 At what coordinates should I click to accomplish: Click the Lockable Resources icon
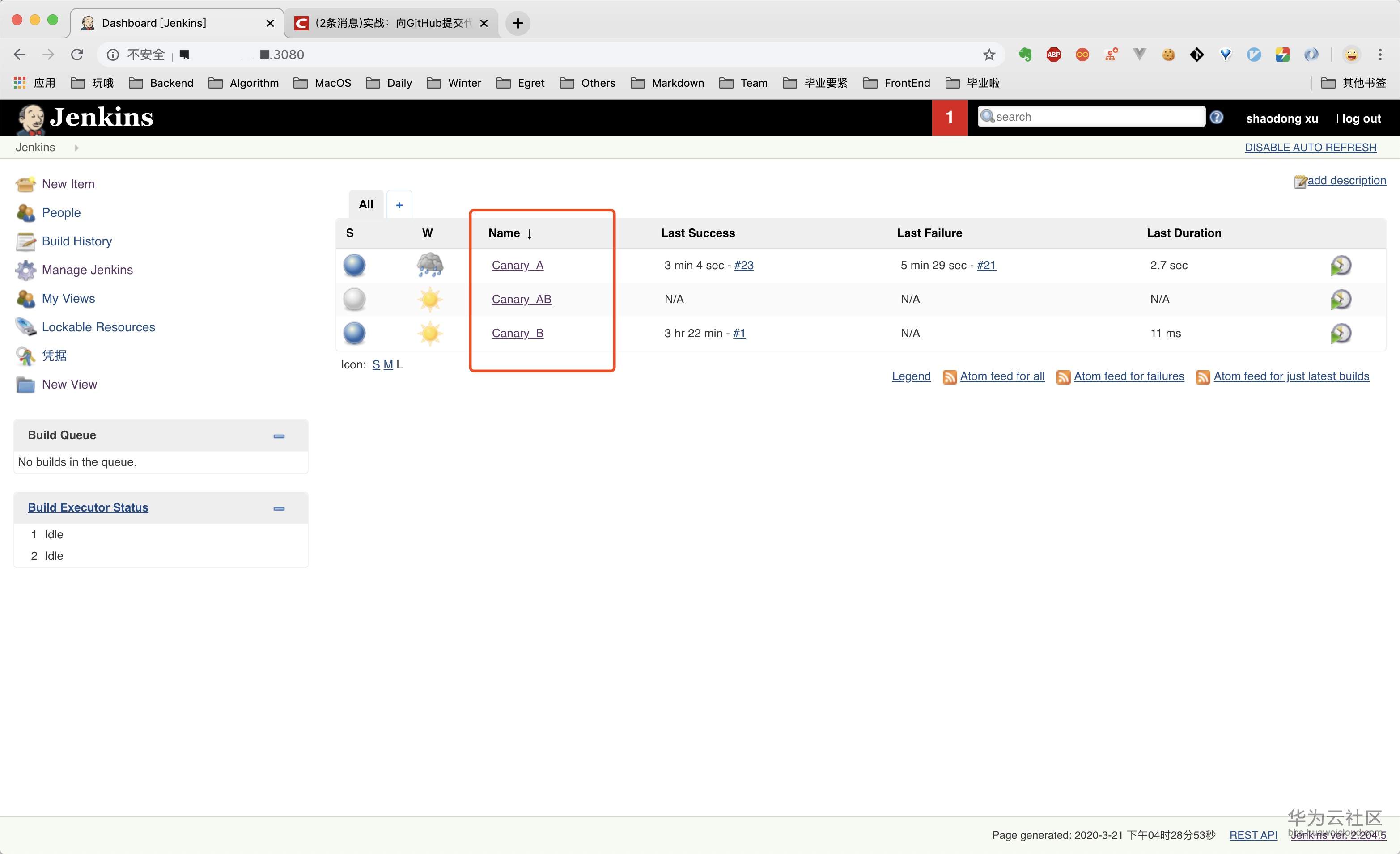25,327
